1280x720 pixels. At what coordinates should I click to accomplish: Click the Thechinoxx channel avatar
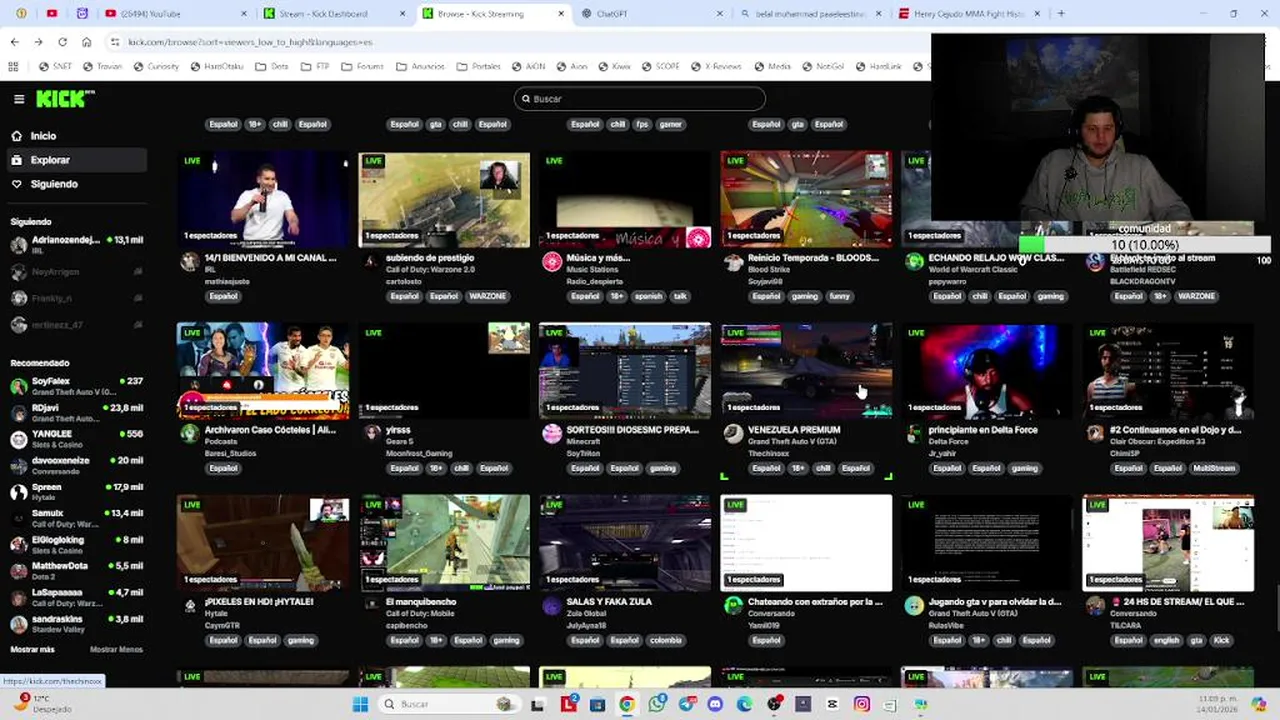pyautogui.click(x=733, y=434)
